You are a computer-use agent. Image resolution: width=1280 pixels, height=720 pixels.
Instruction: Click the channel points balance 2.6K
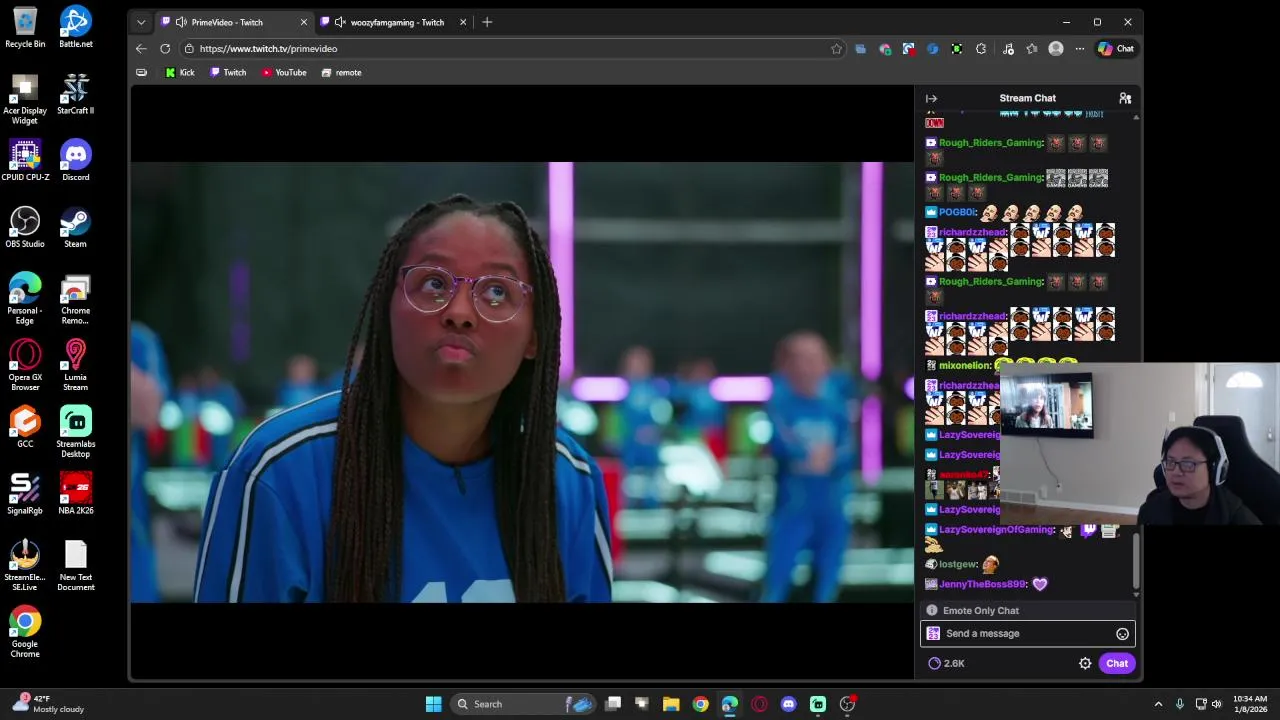point(946,663)
